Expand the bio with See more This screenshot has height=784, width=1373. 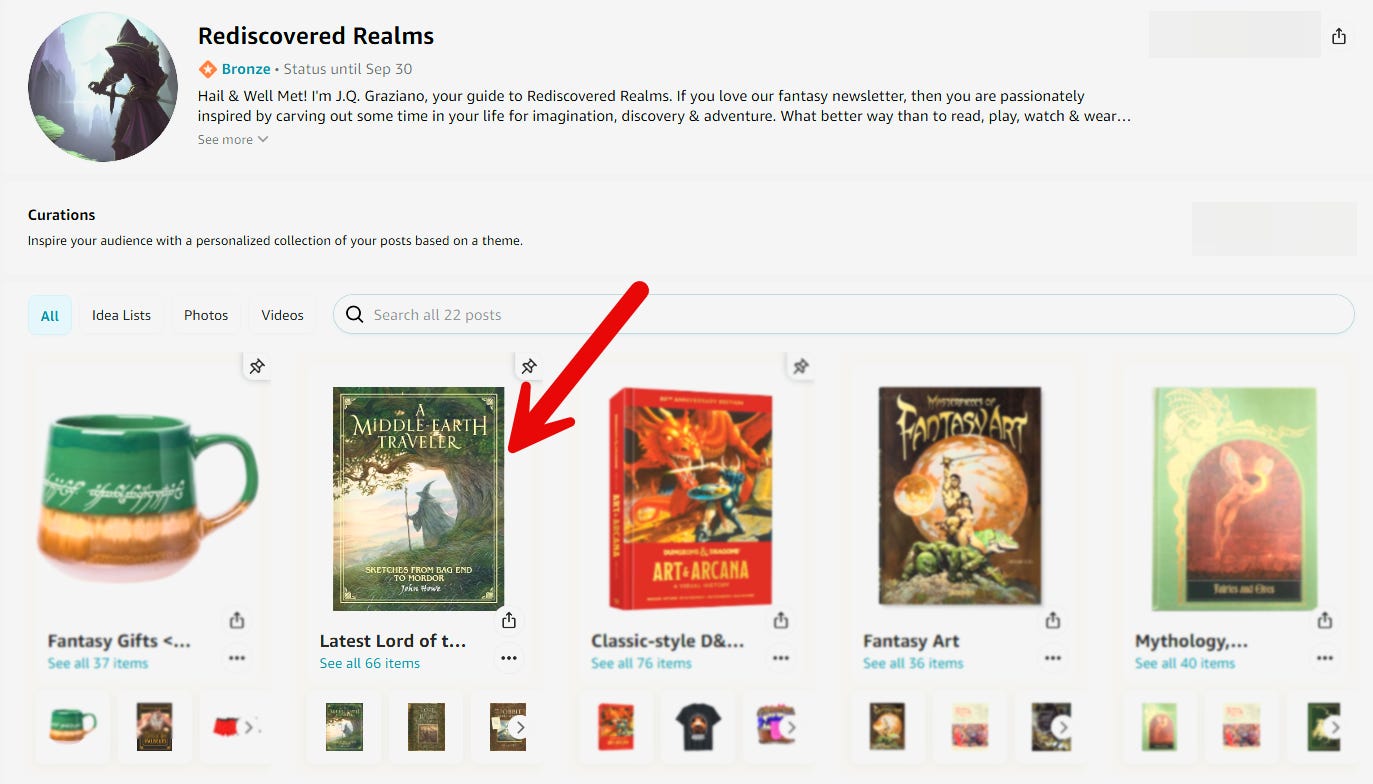(x=233, y=140)
